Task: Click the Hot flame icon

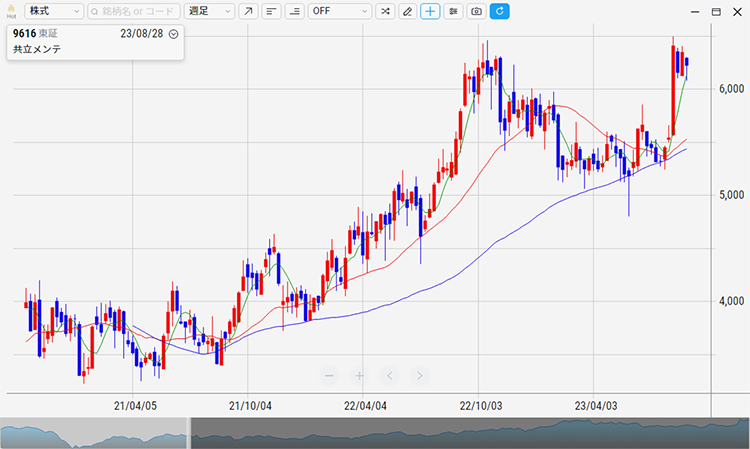Action: click(x=11, y=10)
